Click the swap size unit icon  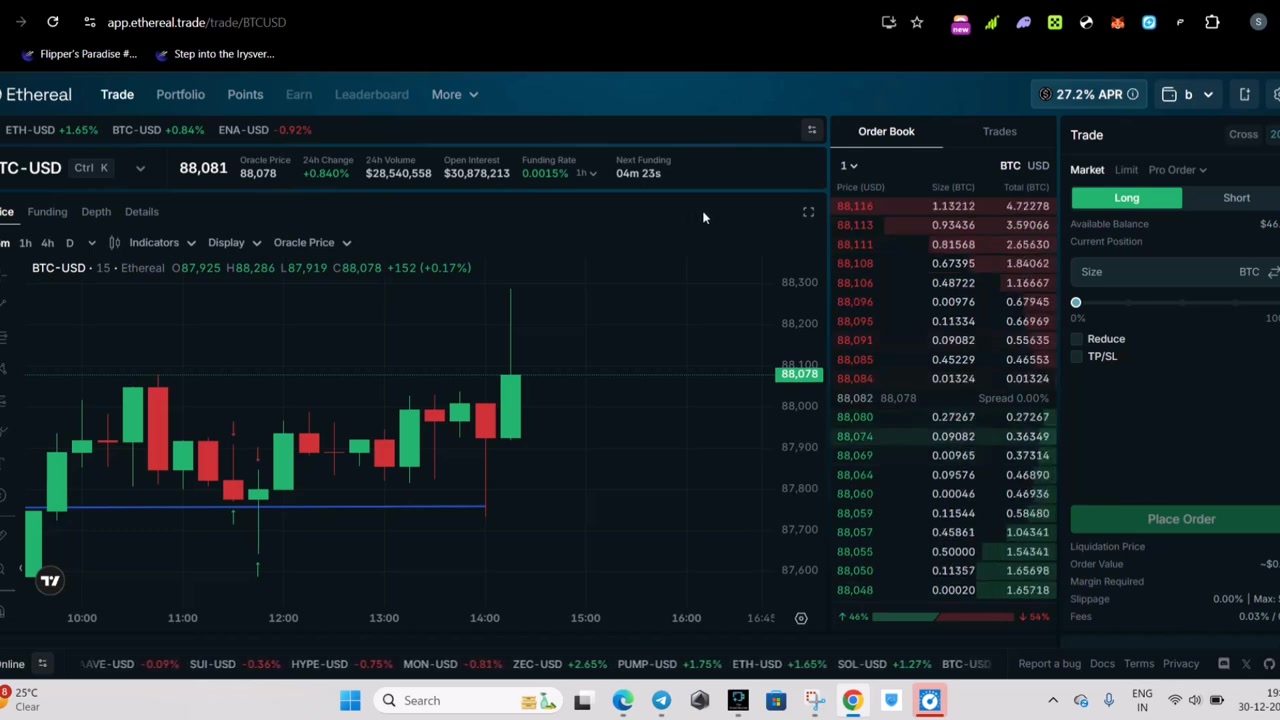pyautogui.click(x=1273, y=272)
